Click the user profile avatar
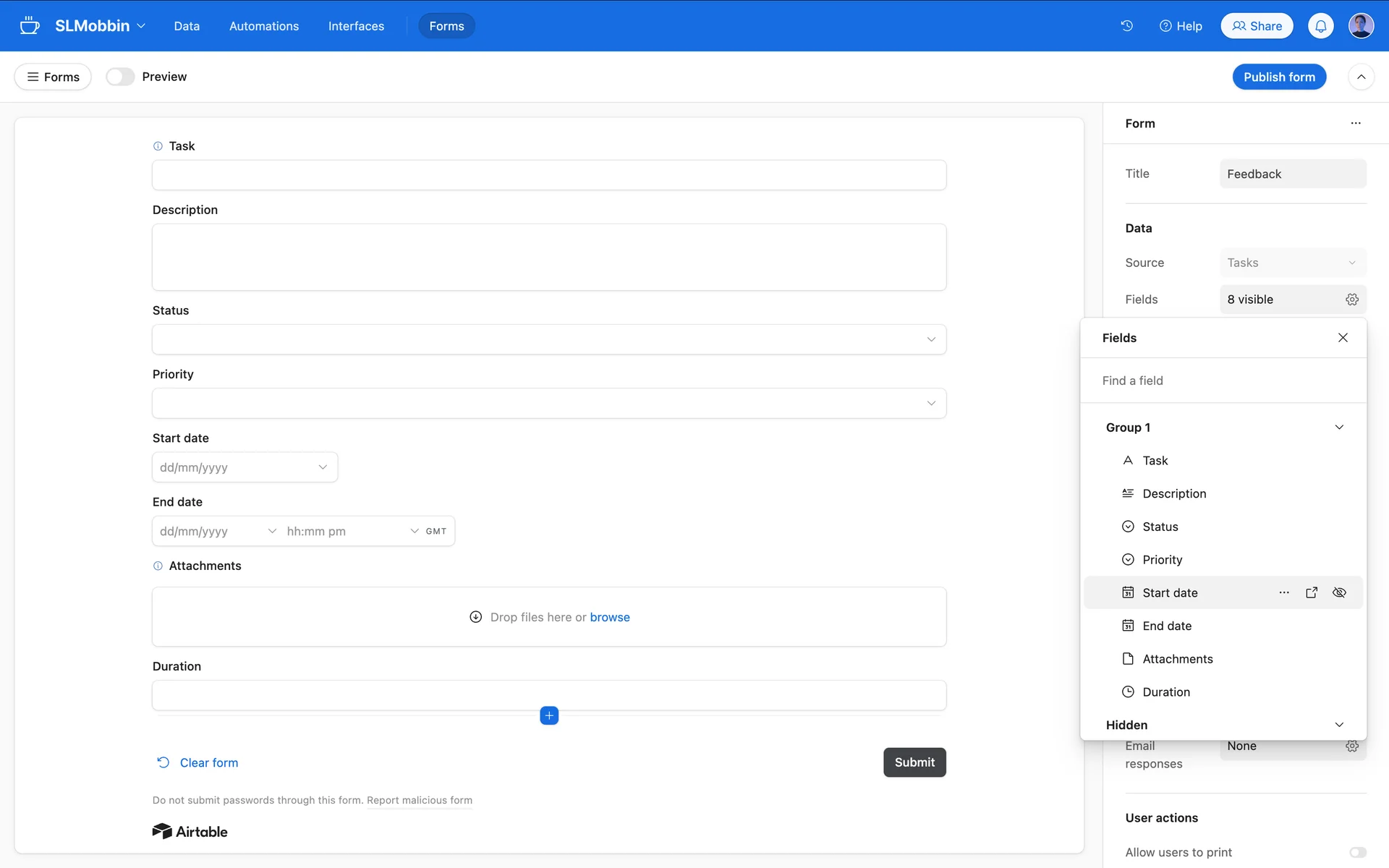Image resolution: width=1389 pixels, height=868 pixels. click(1361, 26)
